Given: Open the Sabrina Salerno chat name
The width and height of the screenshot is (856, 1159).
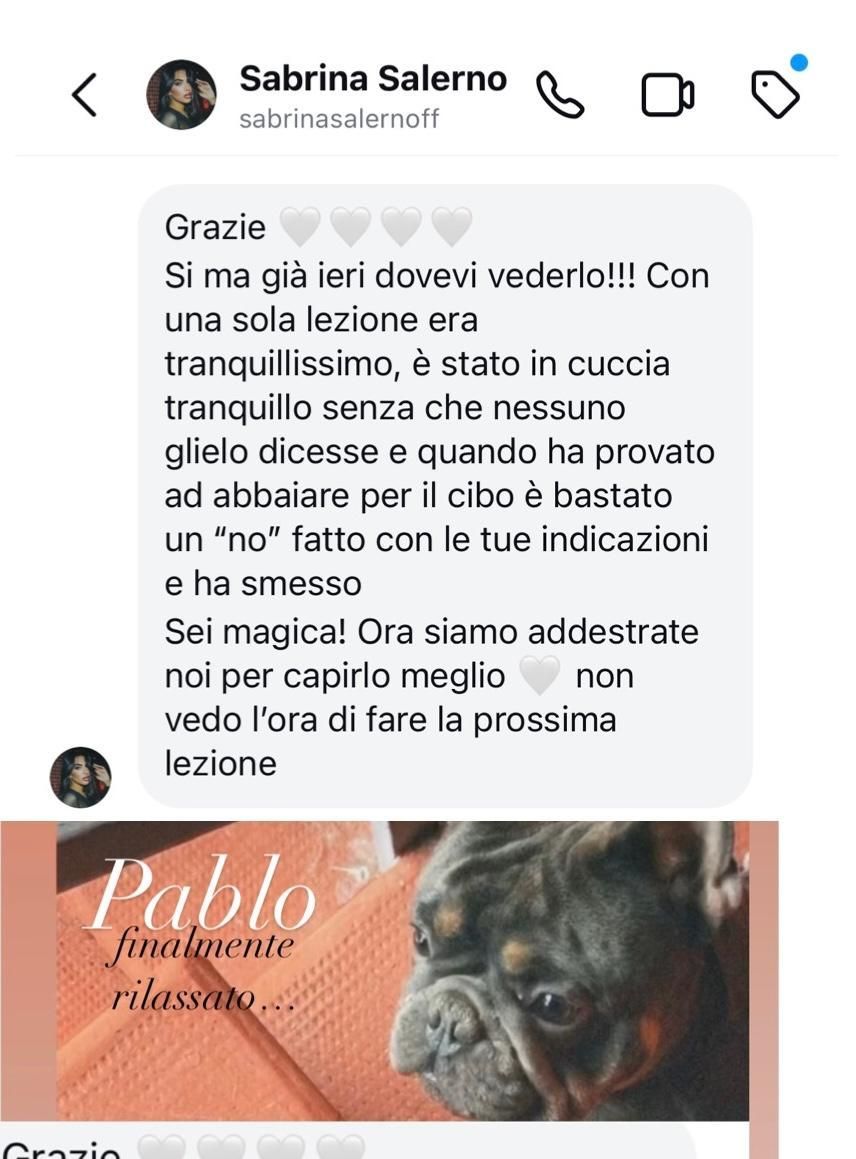Looking at the screenshot, I should 373,78.
